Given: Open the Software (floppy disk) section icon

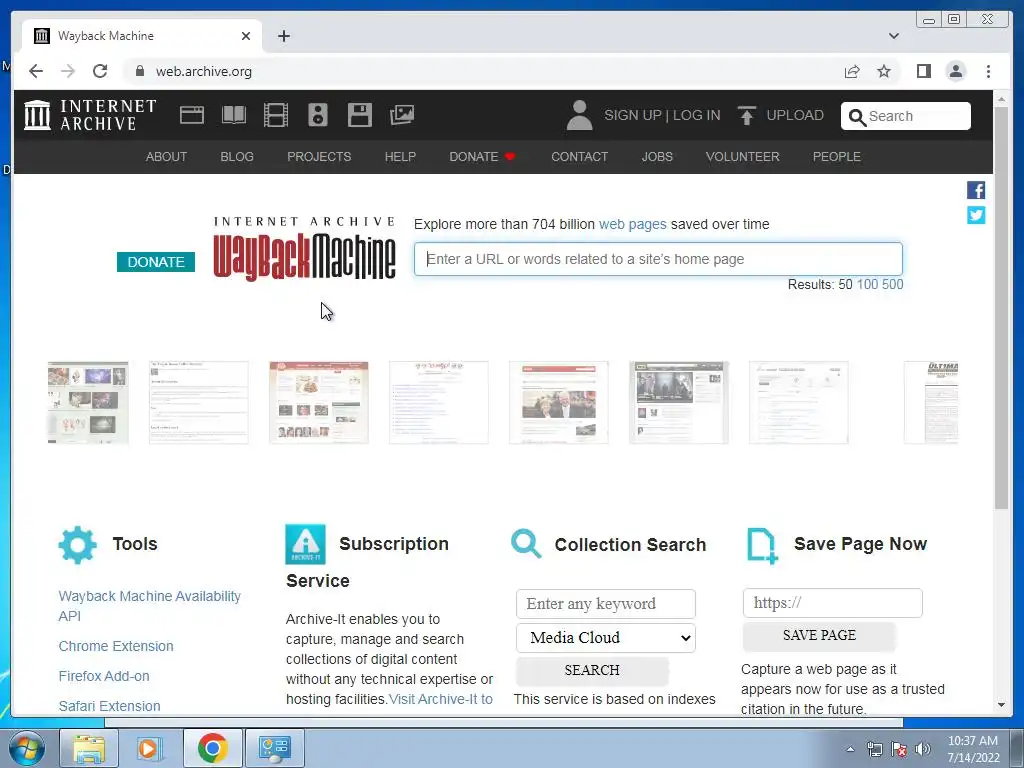Looking at the screenshot, I should click(360, 115).
